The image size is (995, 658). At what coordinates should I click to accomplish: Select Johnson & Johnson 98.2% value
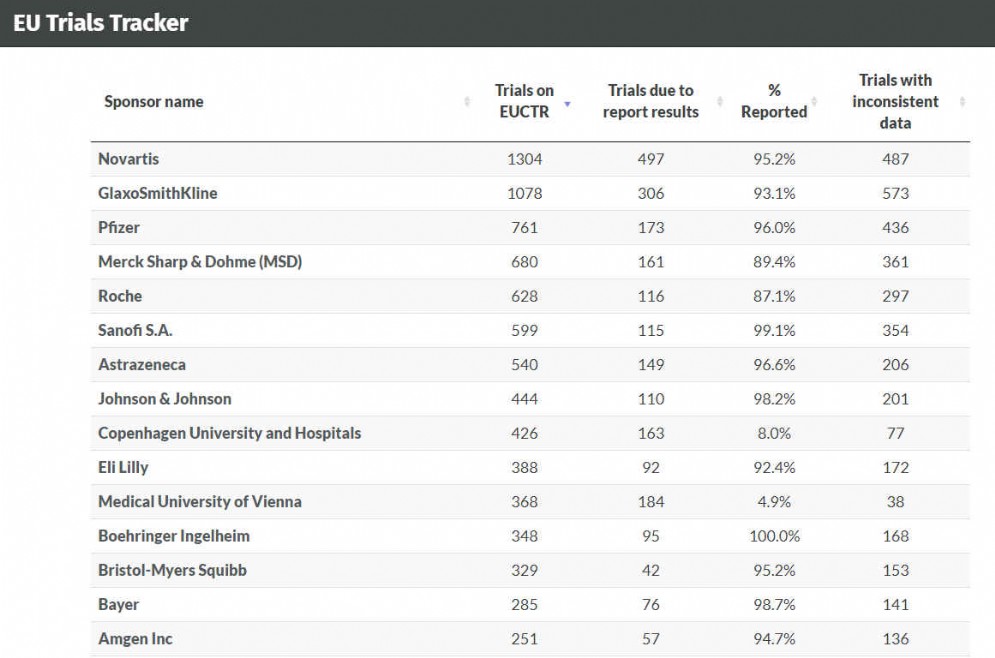(774, 398)
